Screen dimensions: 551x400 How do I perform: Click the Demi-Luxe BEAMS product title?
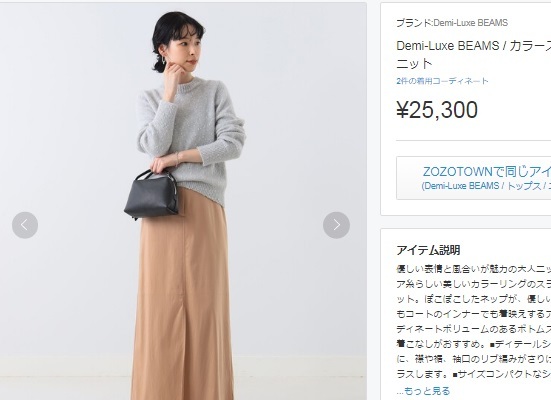point(473,46)
